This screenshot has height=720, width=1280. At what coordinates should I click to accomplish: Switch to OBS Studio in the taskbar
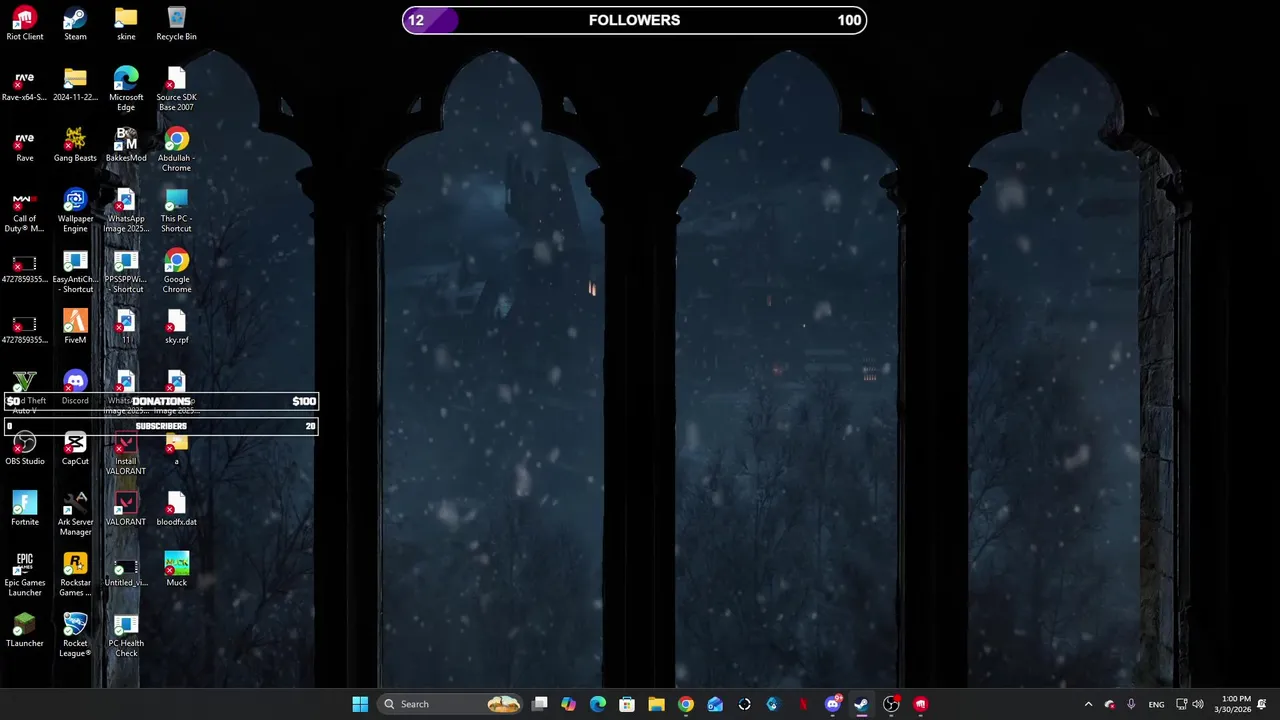(x=891, y=704)
